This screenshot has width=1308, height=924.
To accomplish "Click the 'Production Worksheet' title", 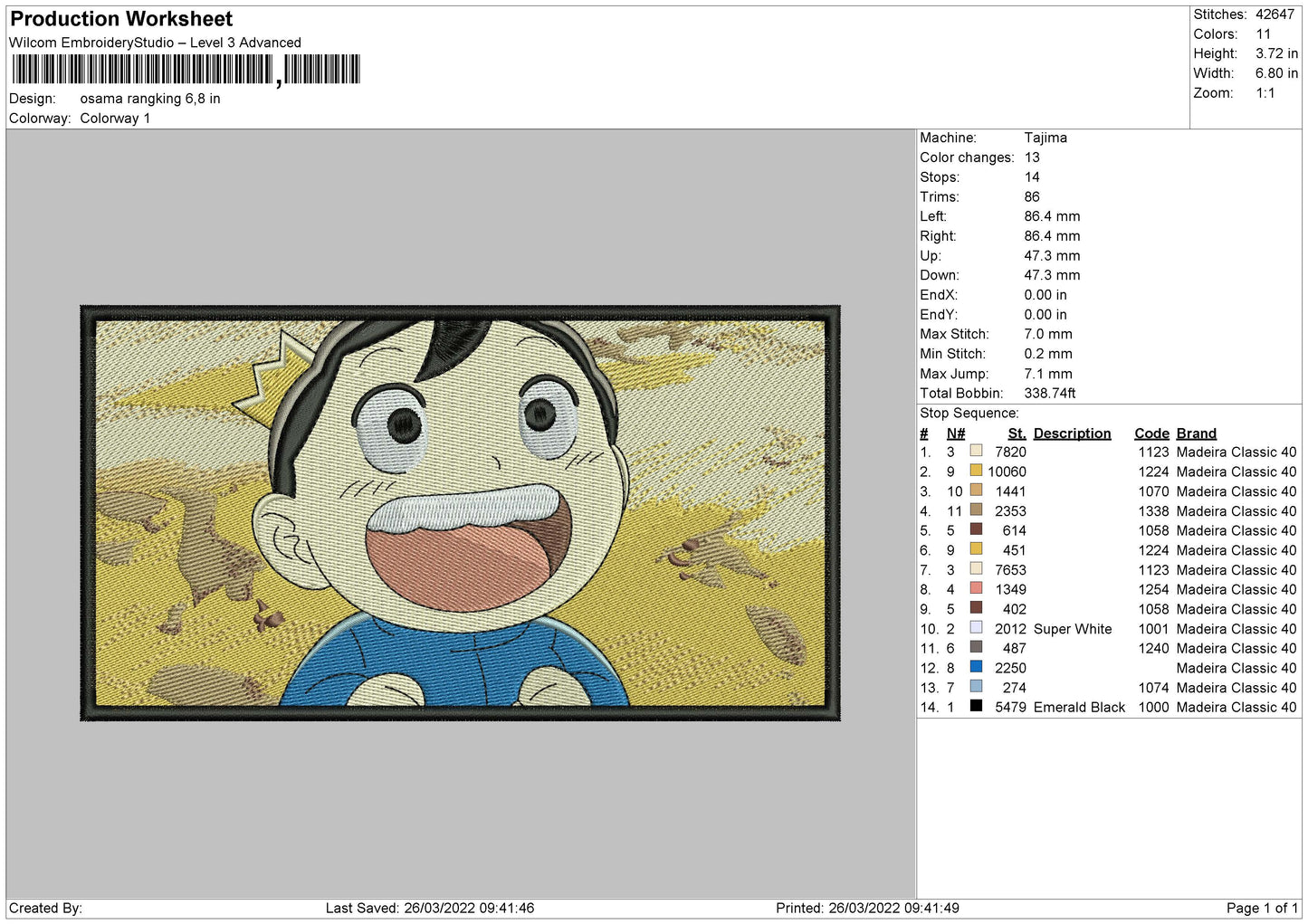I will point(121,19).
